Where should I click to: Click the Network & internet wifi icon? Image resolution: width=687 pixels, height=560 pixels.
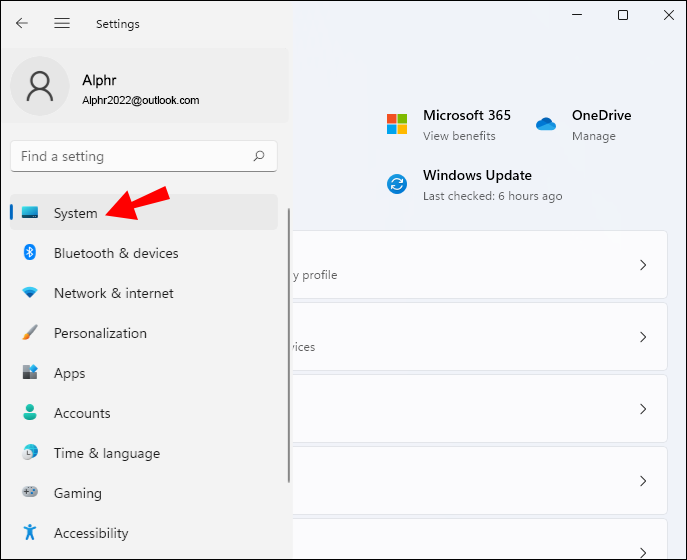(30, 293)
